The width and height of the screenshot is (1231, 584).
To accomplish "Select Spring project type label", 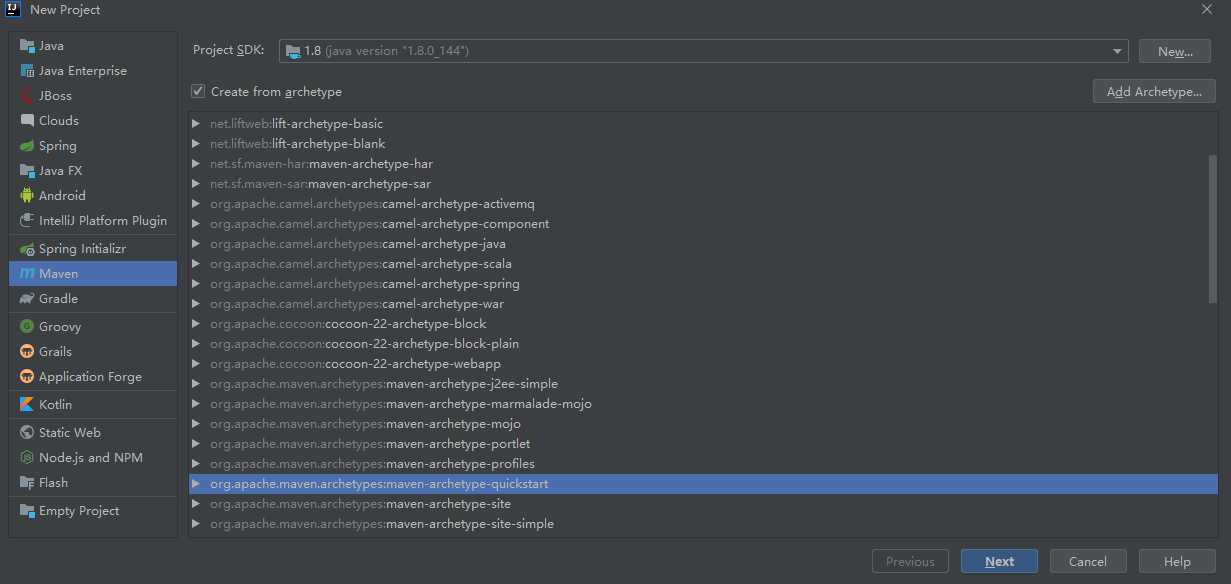I will click(x=58, y=146).
